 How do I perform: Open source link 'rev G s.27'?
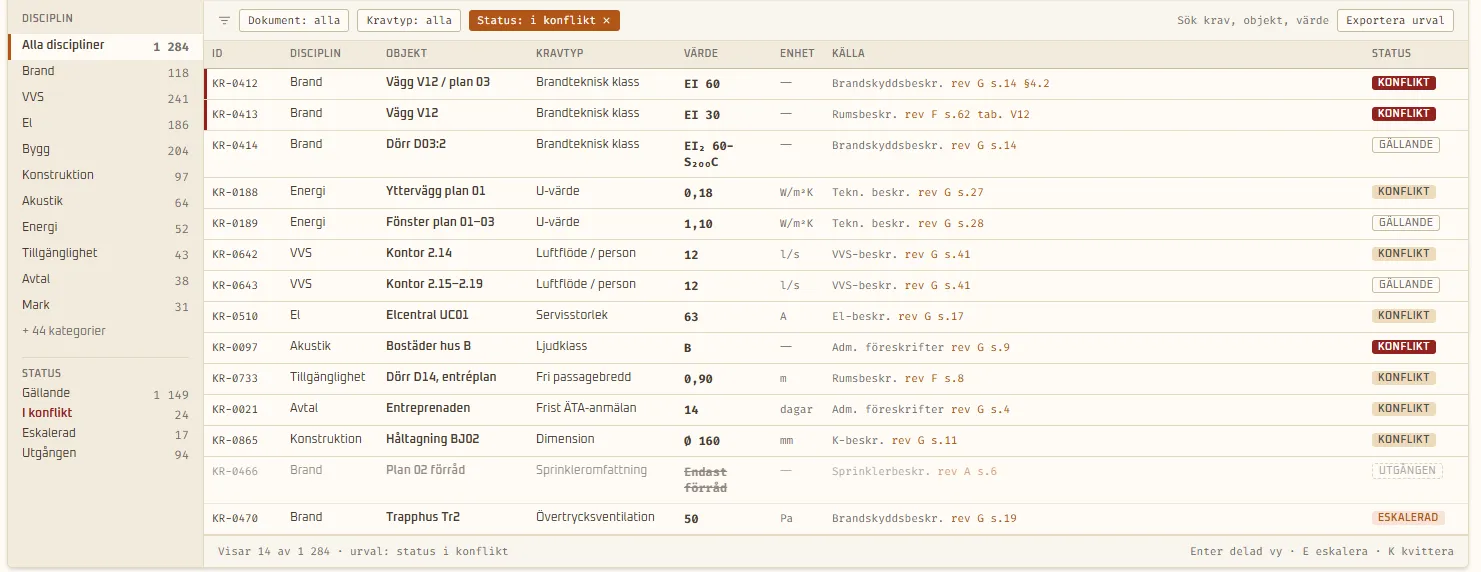point(951,193)
